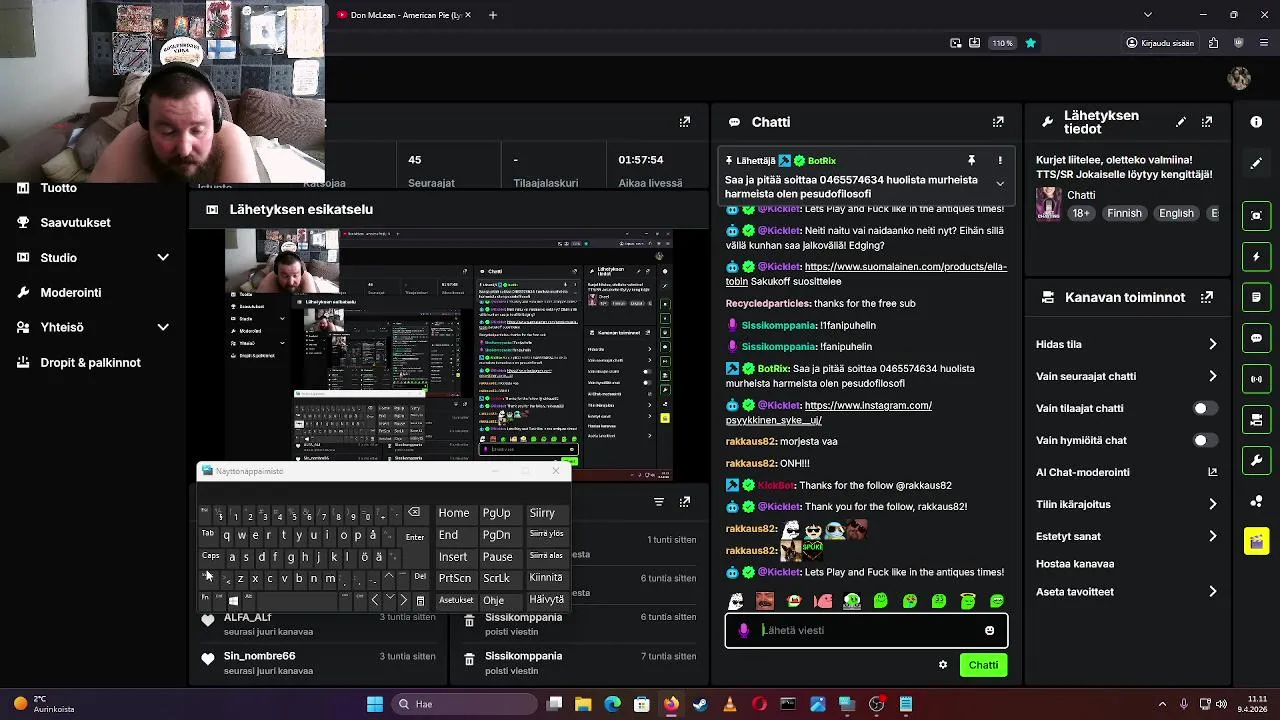Viewport: 1280px width, 720px height.
Task: Click Kirjaudu sisään button
Action: pyautogui.click(x=1160, y=43)
